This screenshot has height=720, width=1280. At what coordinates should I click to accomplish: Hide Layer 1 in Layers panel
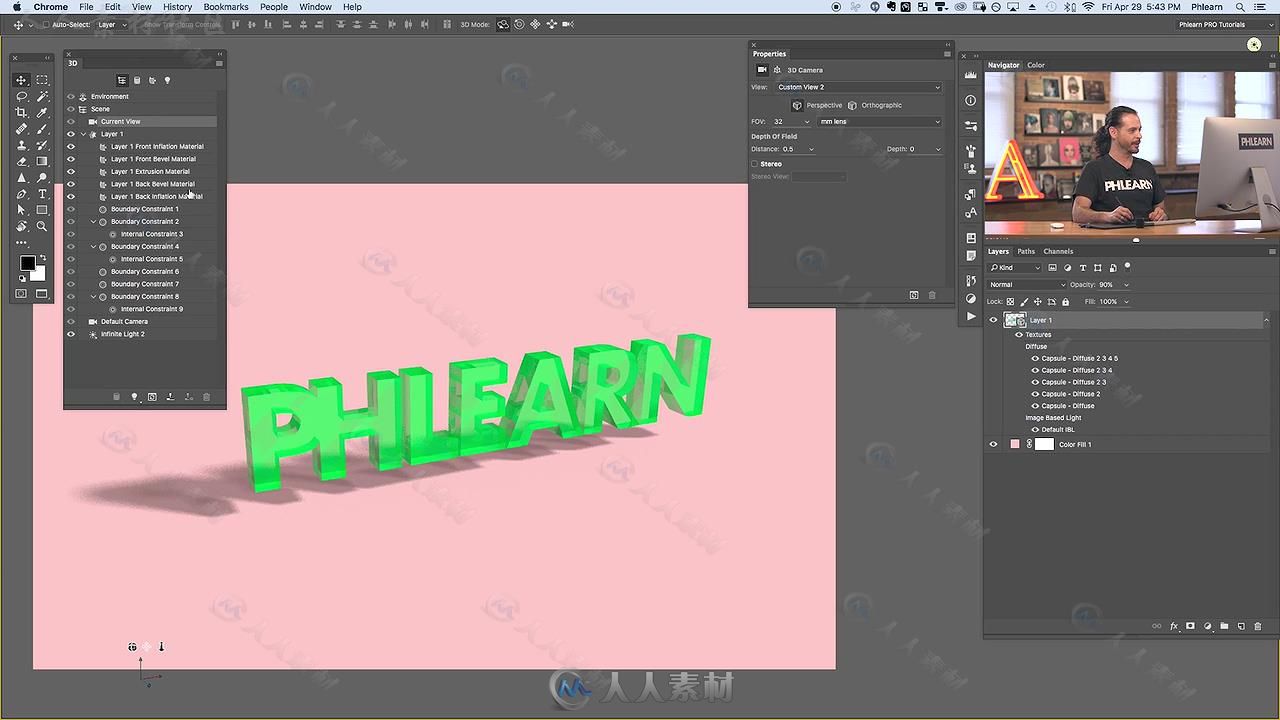993,320
